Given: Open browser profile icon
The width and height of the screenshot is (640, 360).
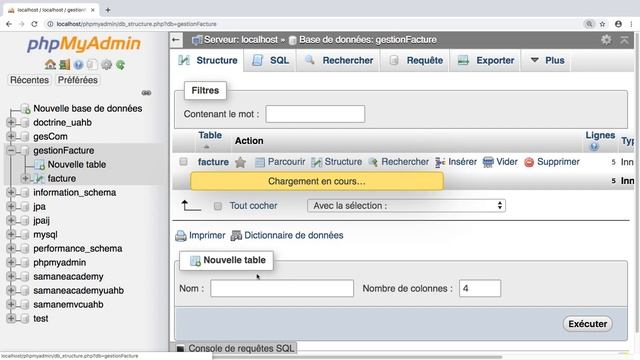Looking at the screenshot, I should (618, 24).
